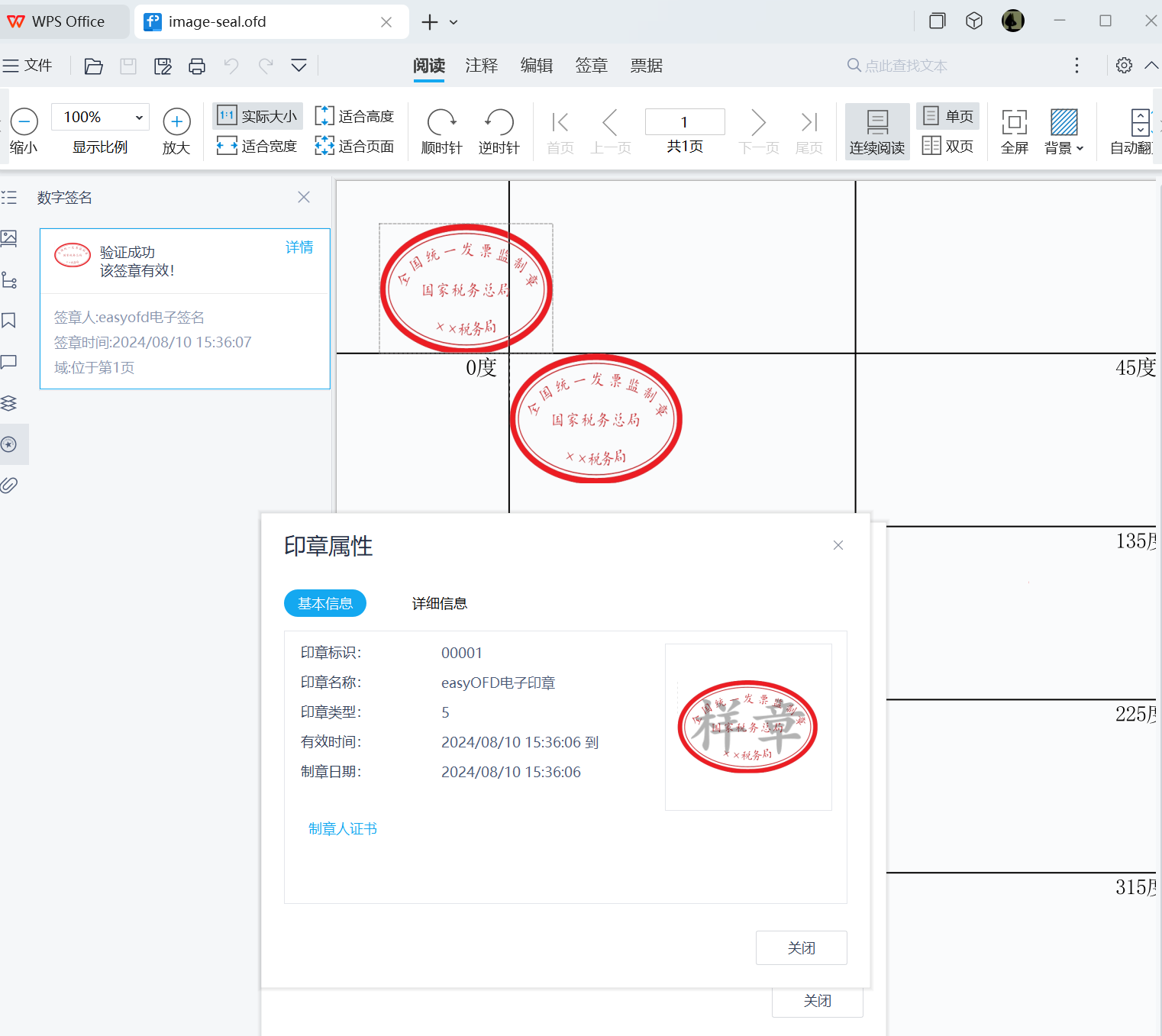Rotate the page clockwise (顺时针)

point(441,130)
